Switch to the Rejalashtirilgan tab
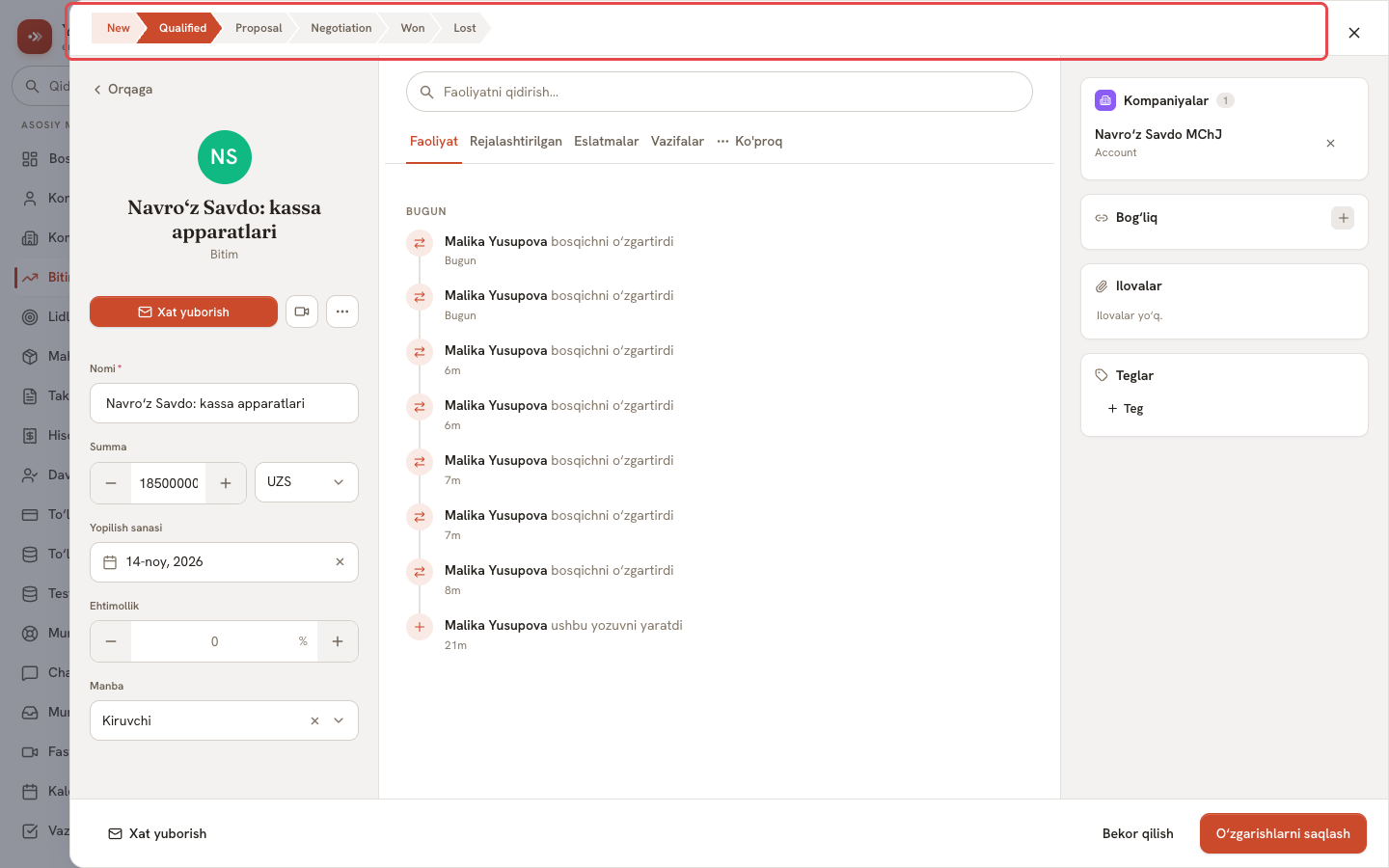The width and height of the screenshot is (1389, 868). tap(516, 142)
